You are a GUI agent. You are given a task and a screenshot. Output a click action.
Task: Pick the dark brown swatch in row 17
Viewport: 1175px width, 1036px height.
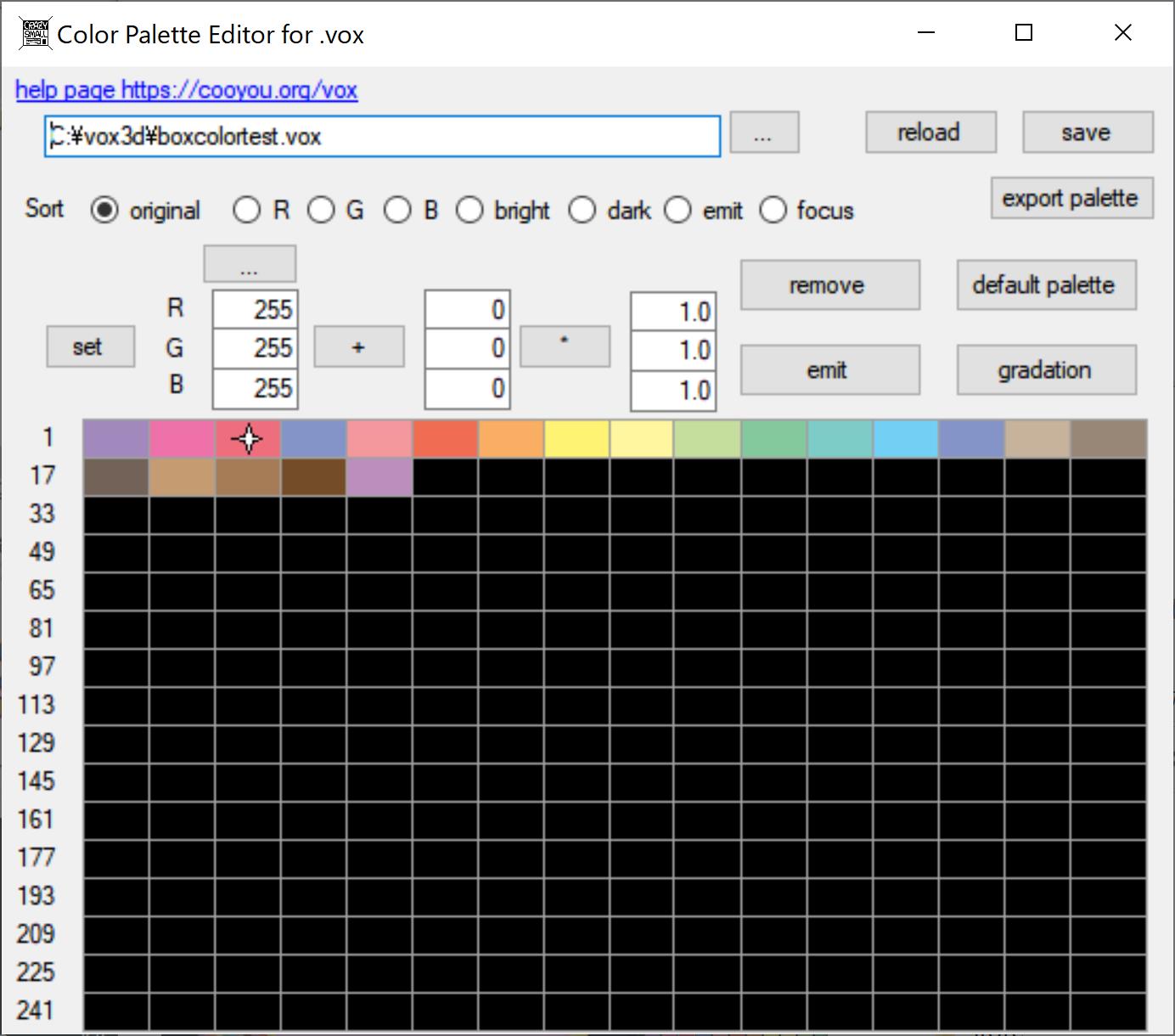(x=313, y=477)
